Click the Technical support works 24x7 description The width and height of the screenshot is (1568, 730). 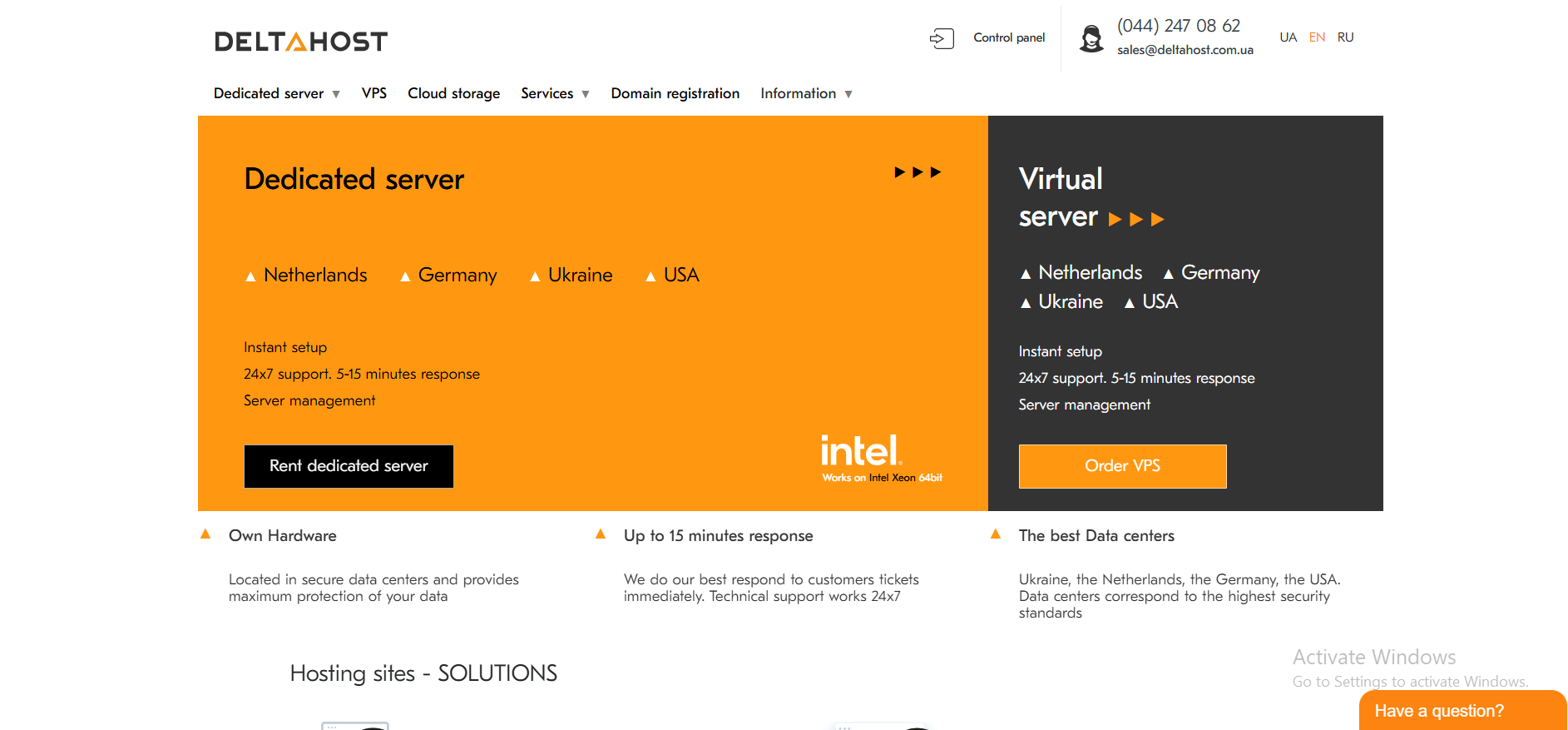[771, 588]
